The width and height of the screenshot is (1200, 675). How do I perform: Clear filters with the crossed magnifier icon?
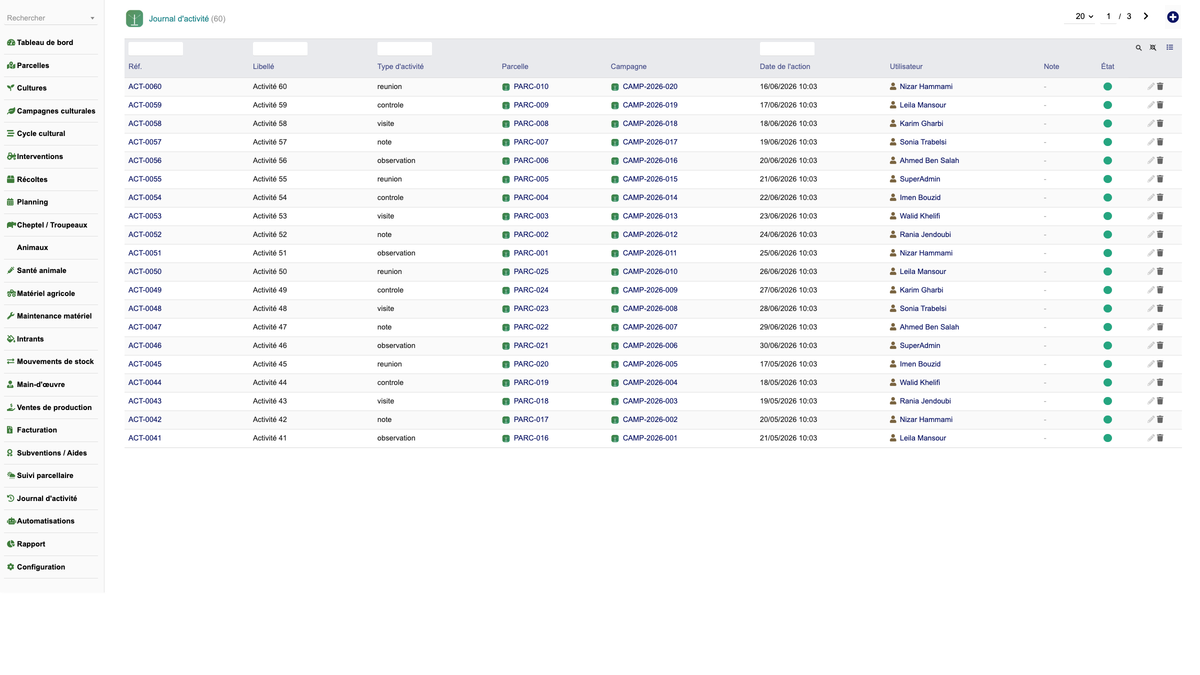coord(1153,48)
